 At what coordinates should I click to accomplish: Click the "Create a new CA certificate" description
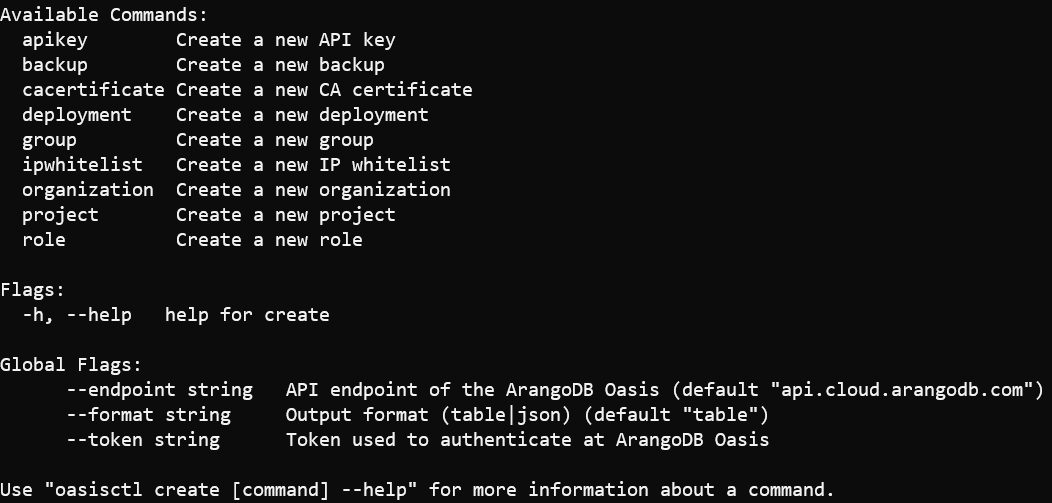[324, 90]
